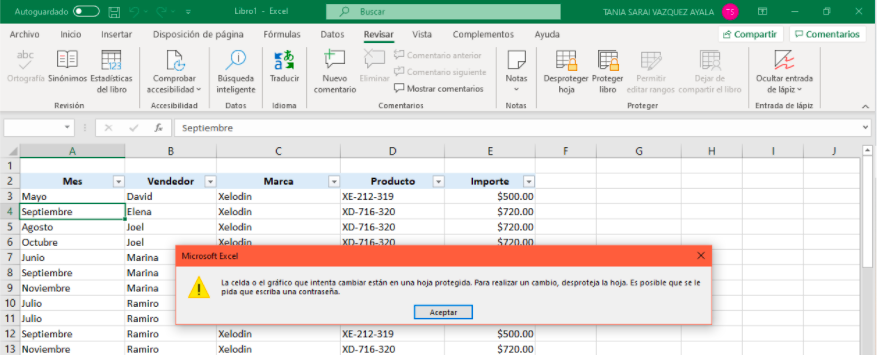Click cell D3 with XE-212-319

(x=393, y=196)
